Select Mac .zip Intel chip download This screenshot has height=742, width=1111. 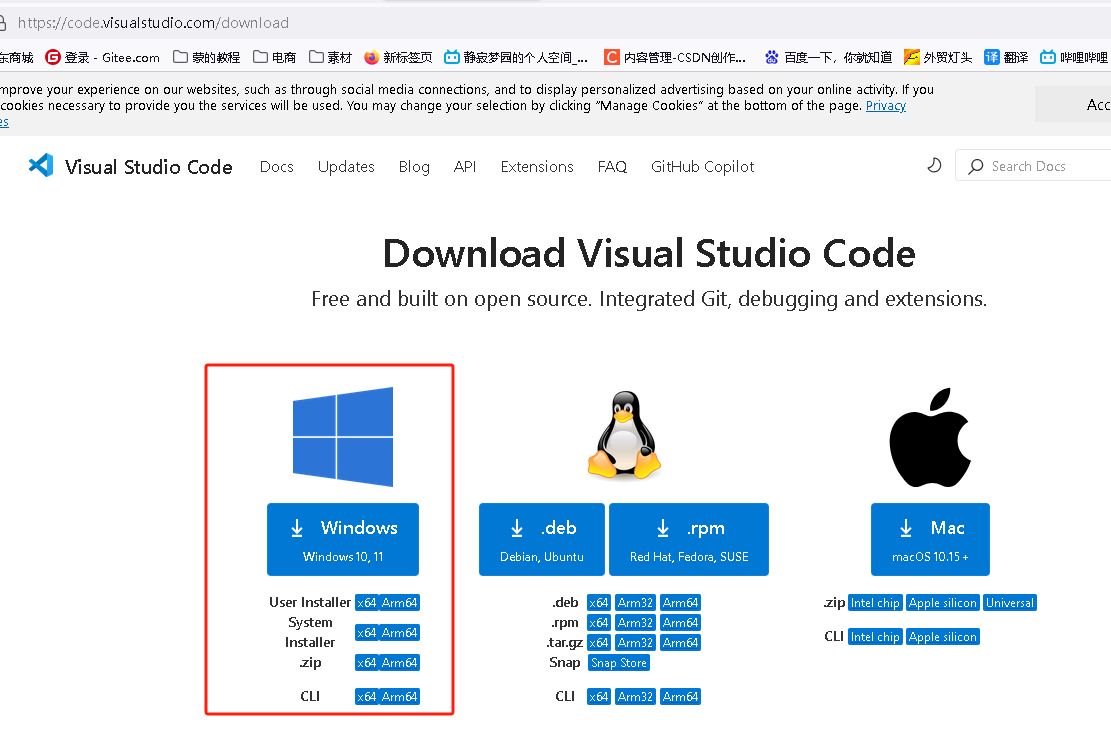(x=875, y=602)
